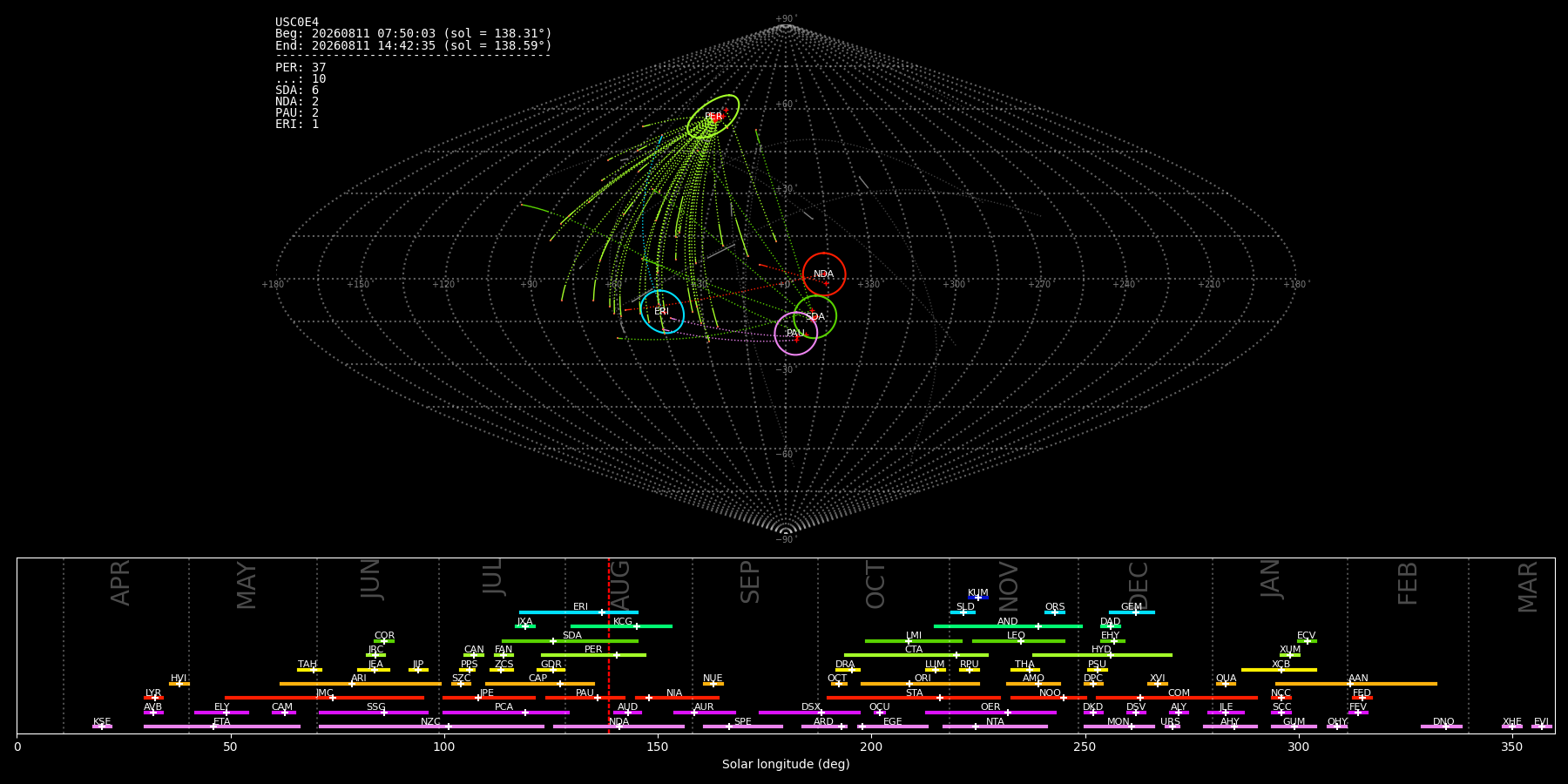Click the pink PAU radiant circle
1568x784 pixels.
tap(795, 334)
